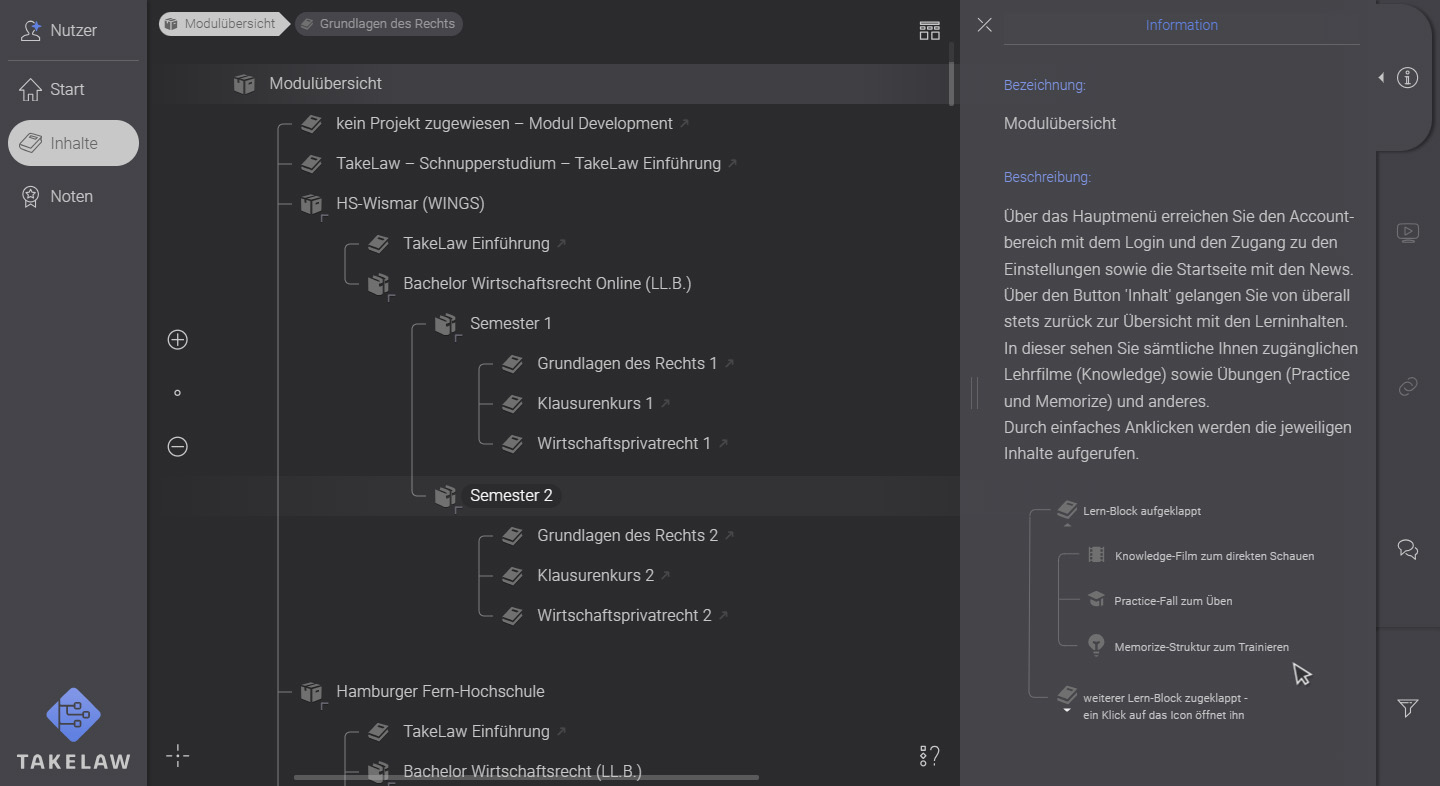Click the small zoom level dot between plus and minus
Image resolution: width=1440 pixels, height=786 pixels.
click(177, 393)
